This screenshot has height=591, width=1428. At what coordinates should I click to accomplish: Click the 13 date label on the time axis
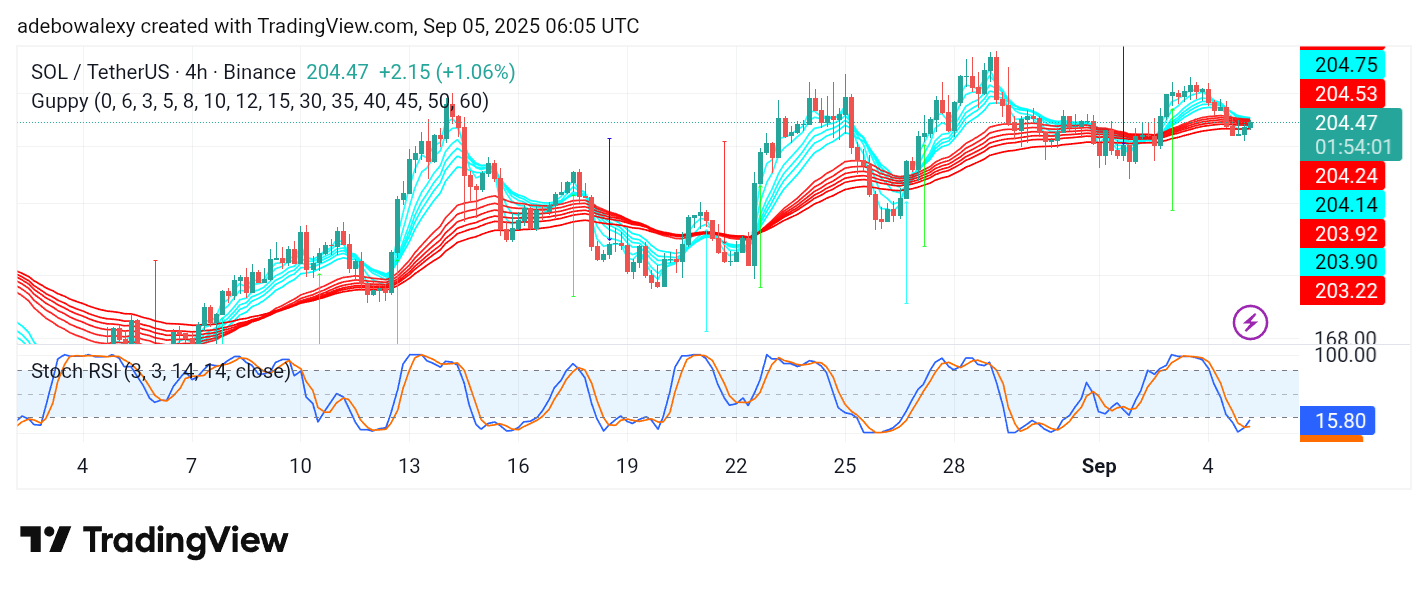pyautogui.click(x=409, y=466)
